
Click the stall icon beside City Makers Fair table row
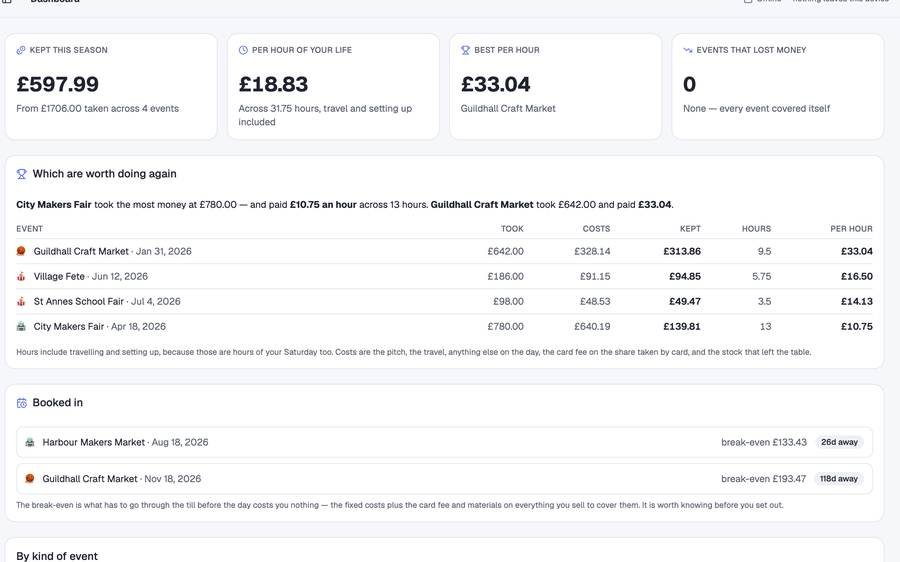(21, 327)
